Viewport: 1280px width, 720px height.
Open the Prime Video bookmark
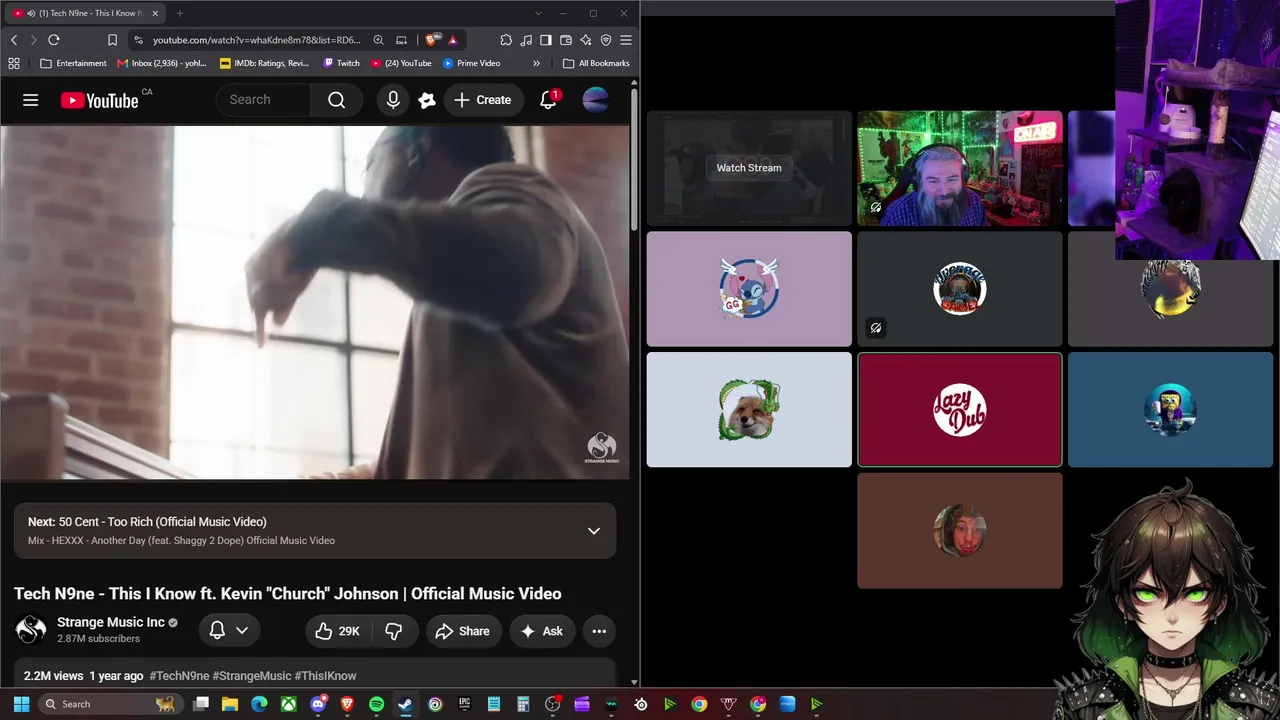(471, 63)
